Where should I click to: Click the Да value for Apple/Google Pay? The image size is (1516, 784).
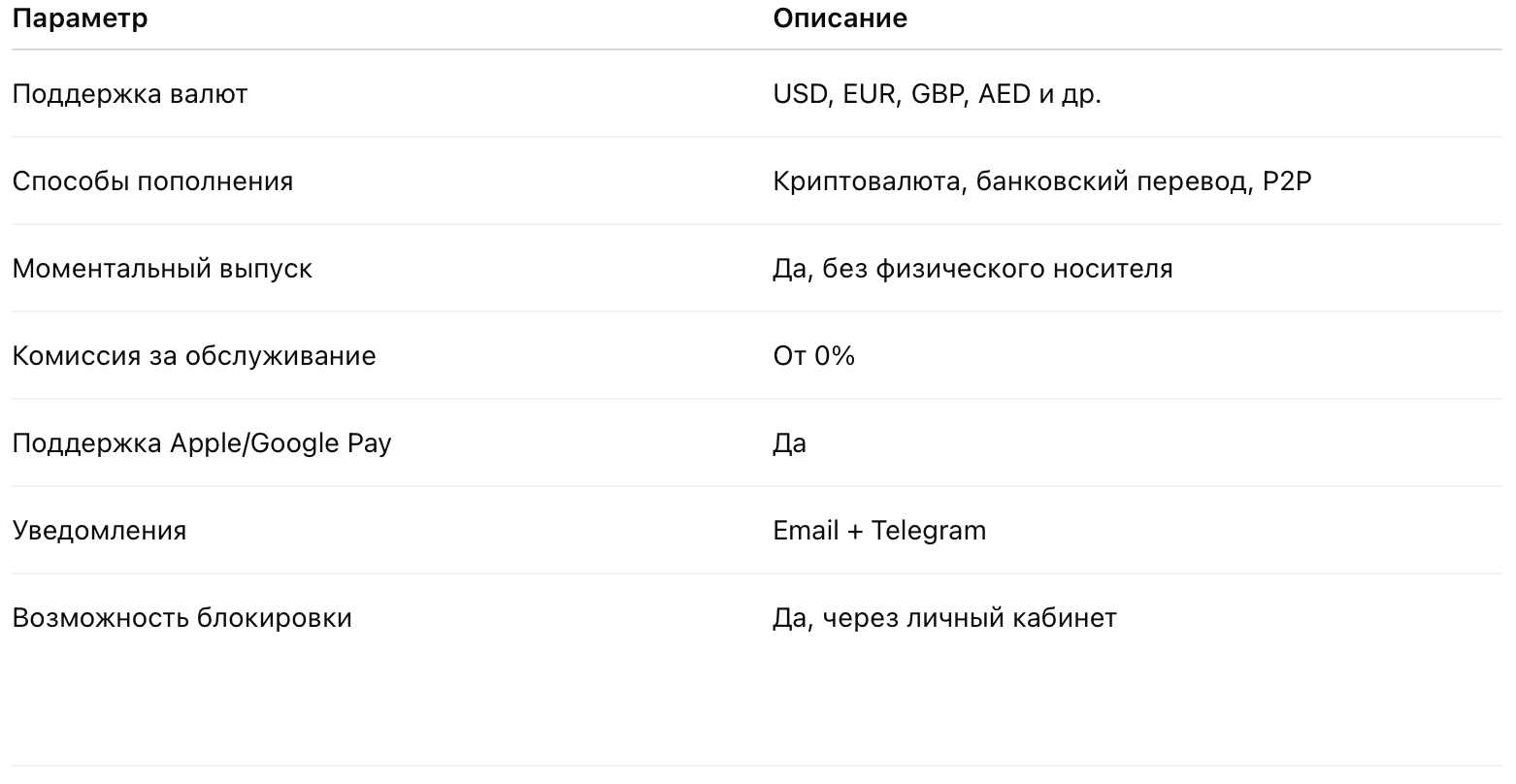pyautogui.click(x=790, y=443)
